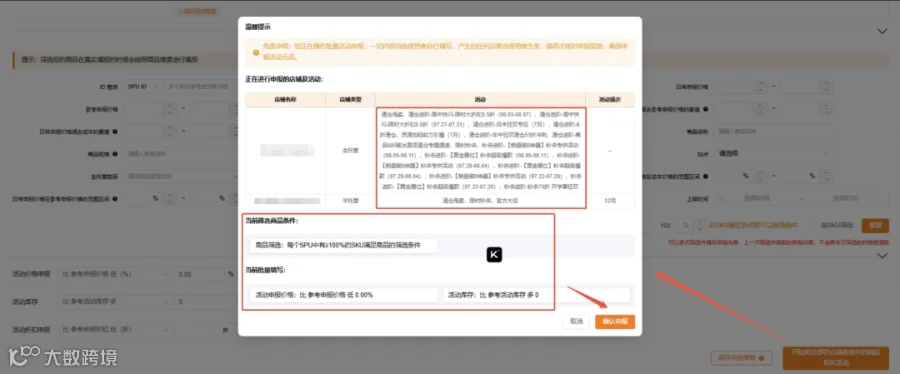900x374 pixels.
Task: Open 活动库存 dropdown 比参考活动库存多
Action: (x=115, y=302)
